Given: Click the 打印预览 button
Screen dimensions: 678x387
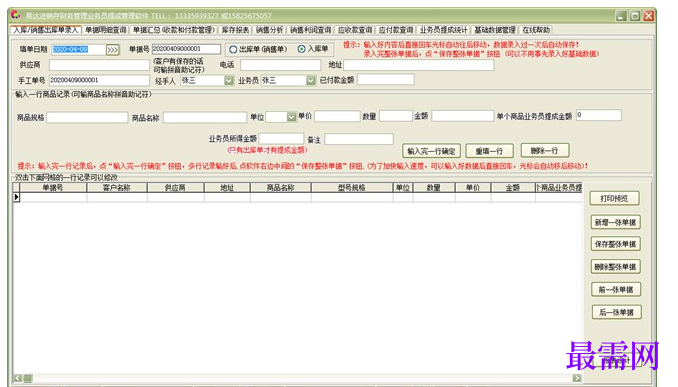Looking at the screenshot, I should [x=614, y=198].
